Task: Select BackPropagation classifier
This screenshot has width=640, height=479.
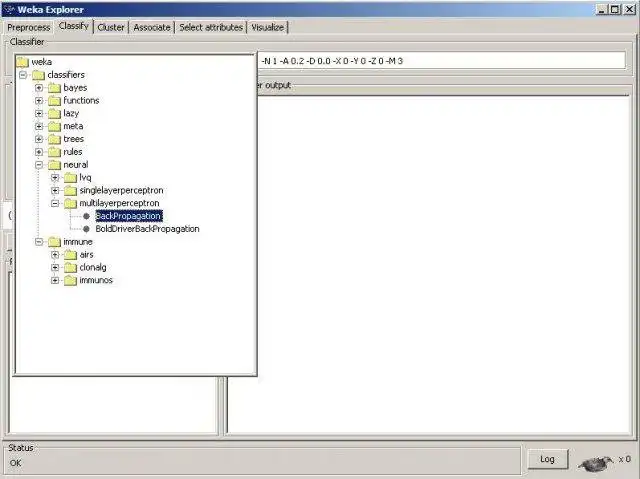Action: coord(129,216)
